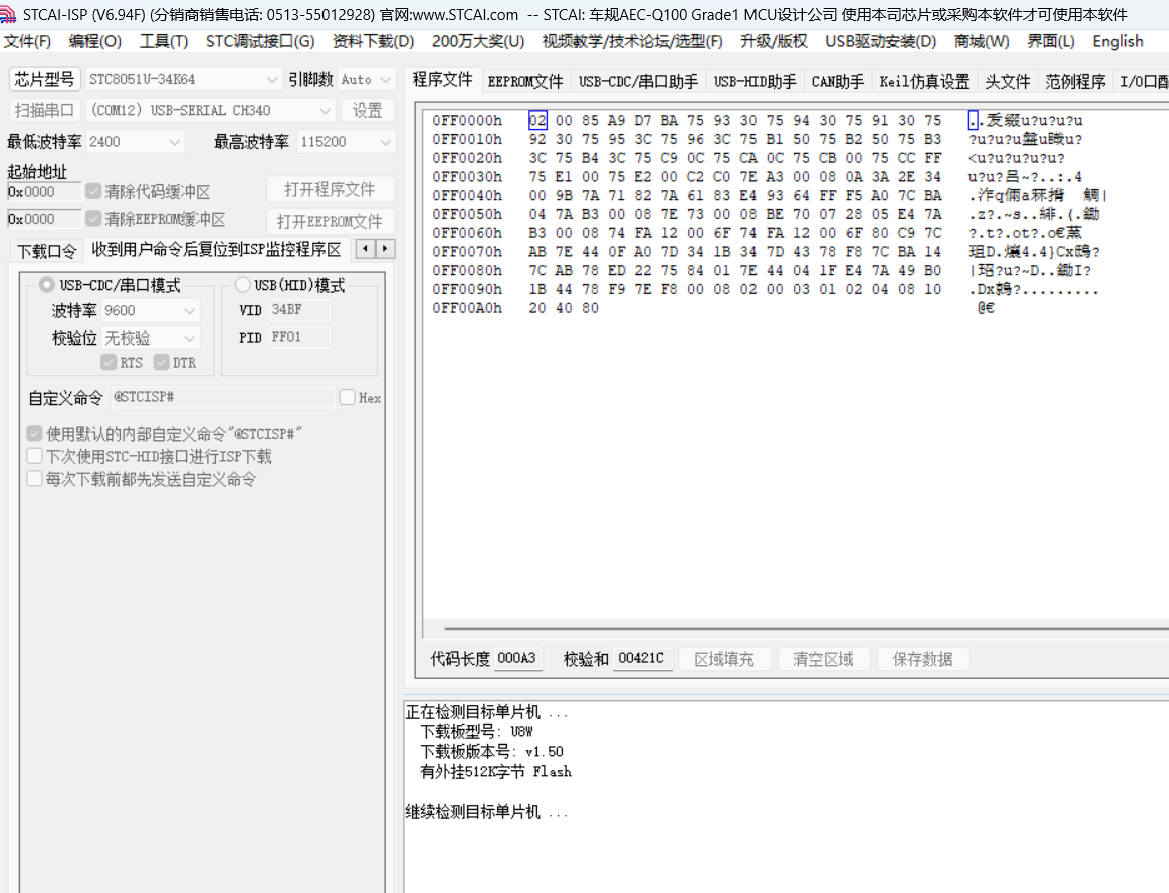
Task: Open the 界面(L) menu
Action: [x=1051, y=41]
